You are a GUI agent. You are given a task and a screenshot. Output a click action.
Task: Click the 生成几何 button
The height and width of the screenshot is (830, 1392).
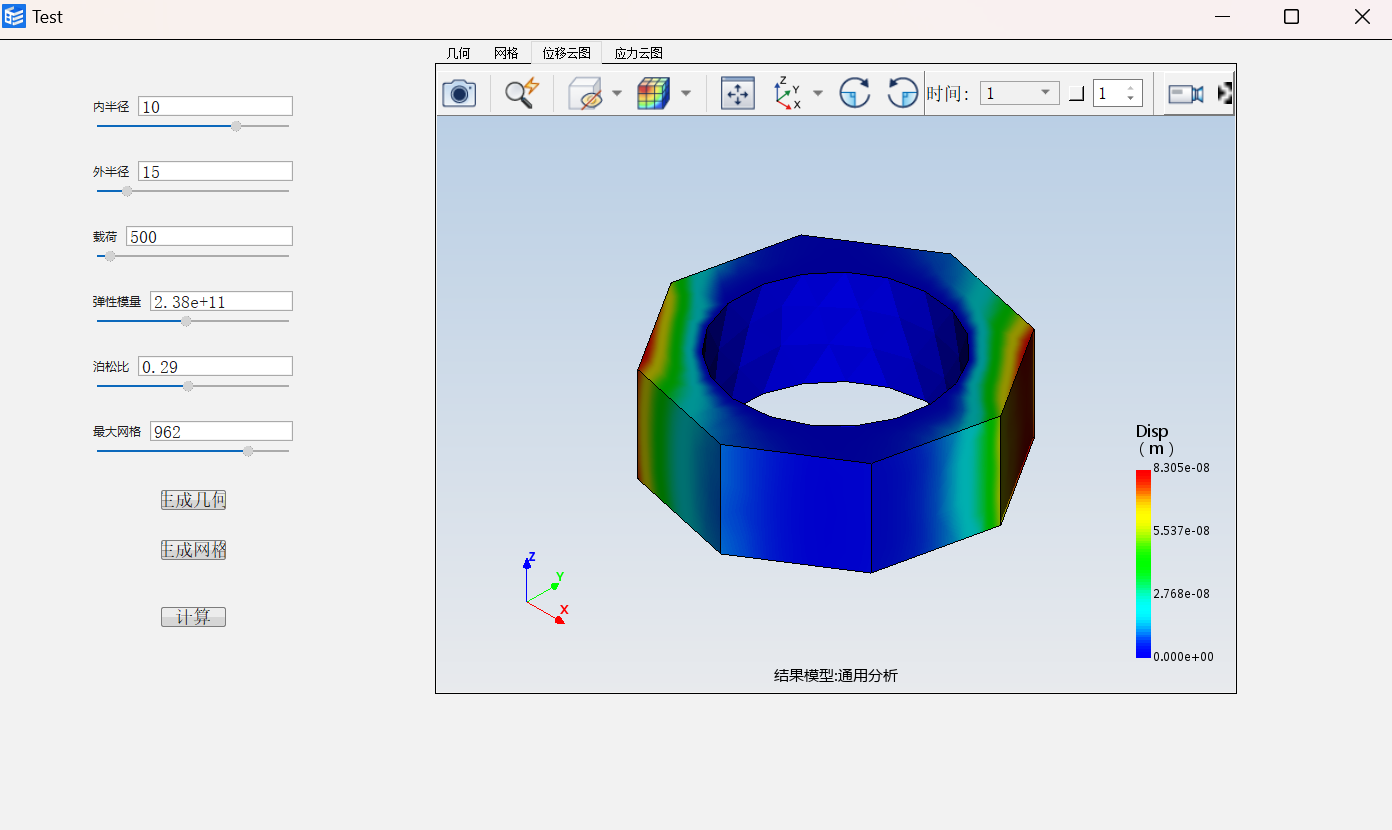click(x=193, y=500)
